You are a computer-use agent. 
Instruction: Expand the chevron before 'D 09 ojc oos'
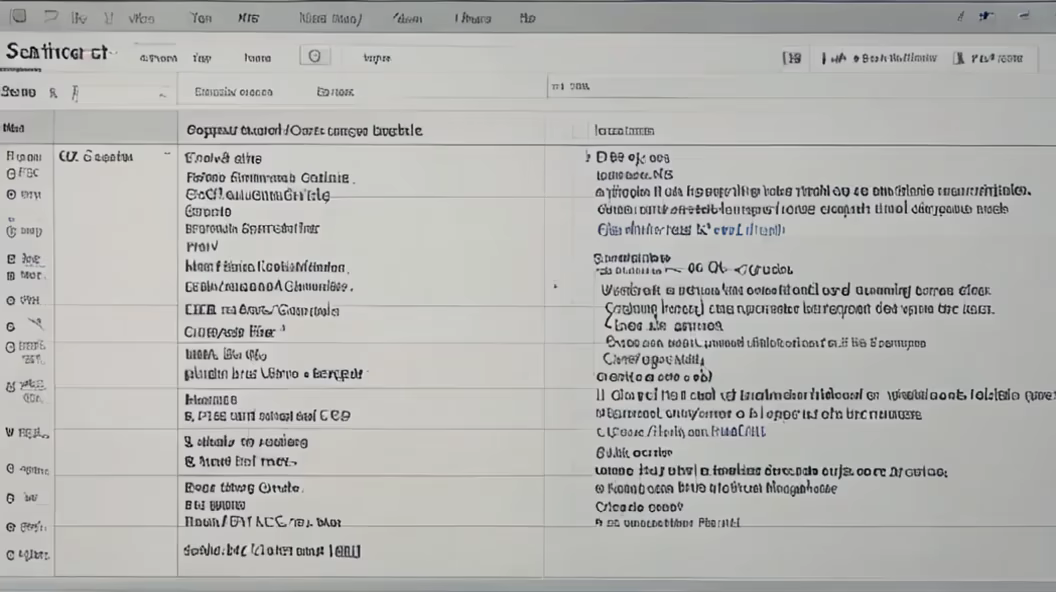(587, 157)
